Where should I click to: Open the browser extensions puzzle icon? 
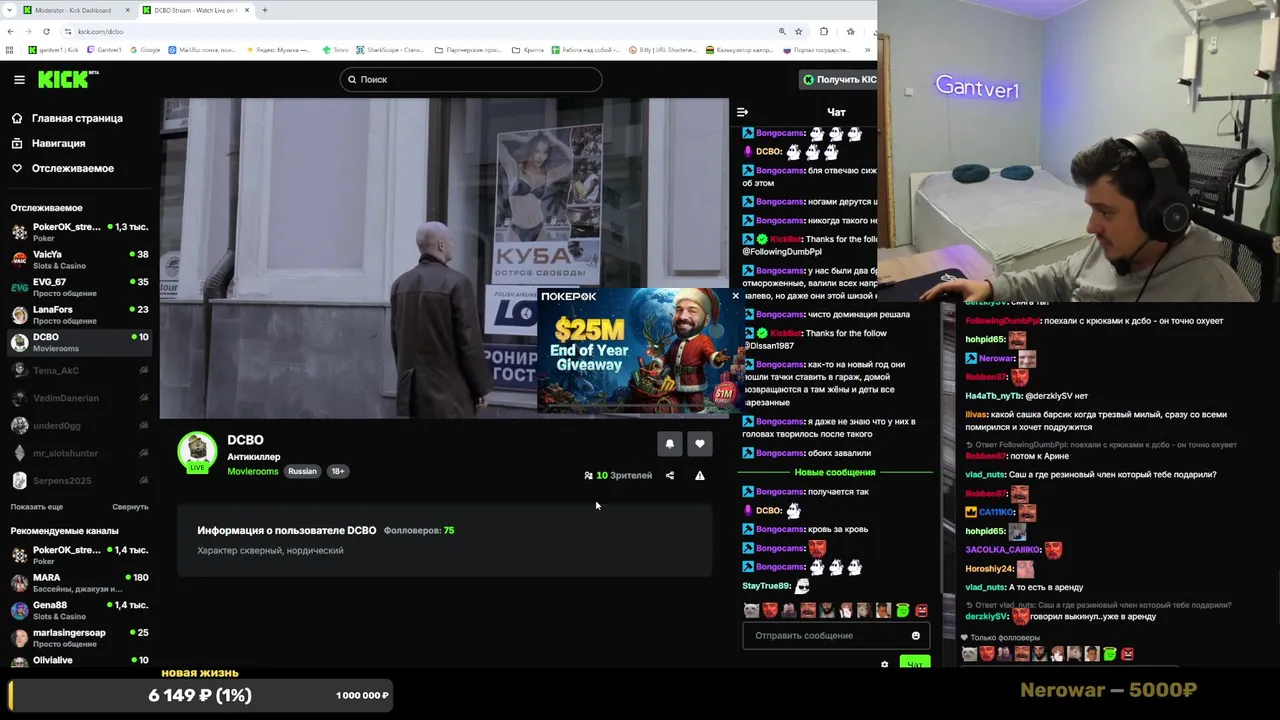824,31
